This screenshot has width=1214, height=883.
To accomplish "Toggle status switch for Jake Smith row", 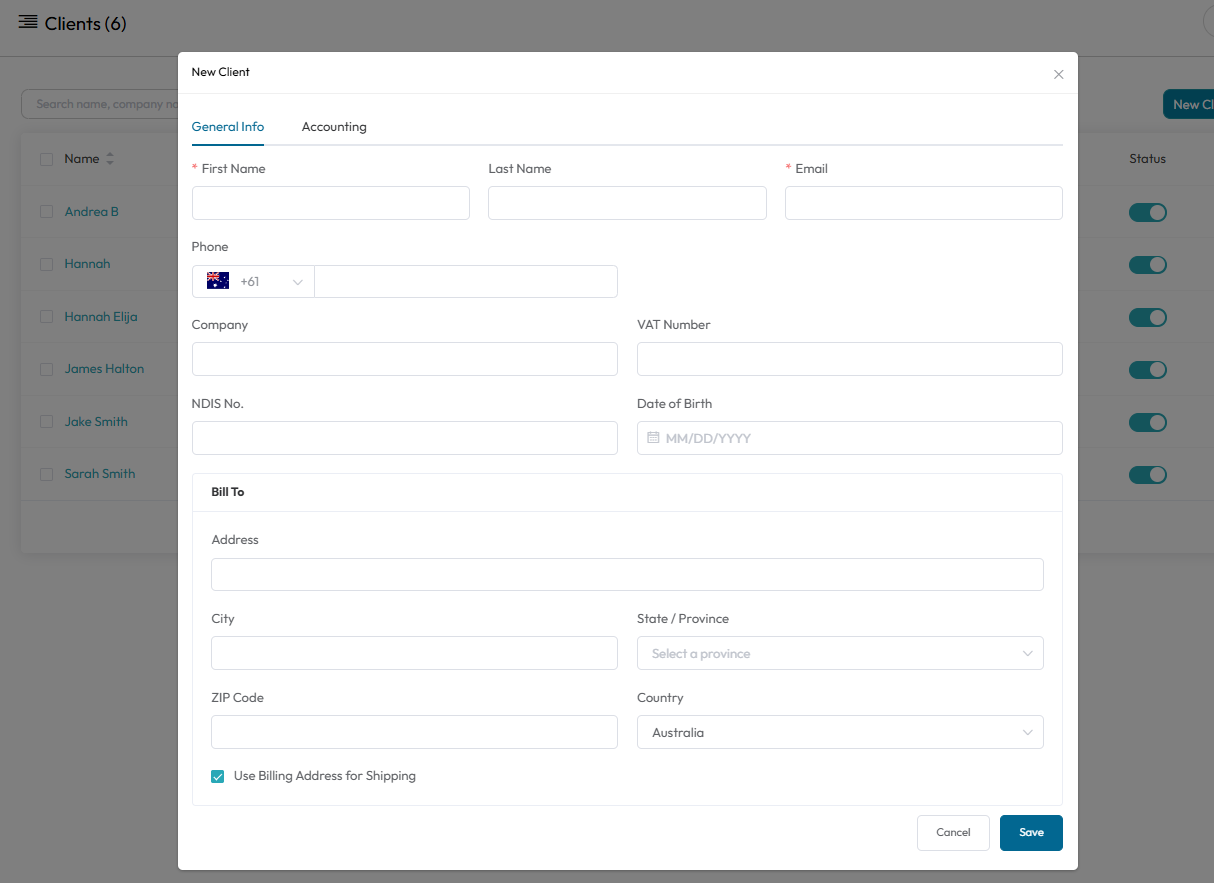I will (1148, 422).
